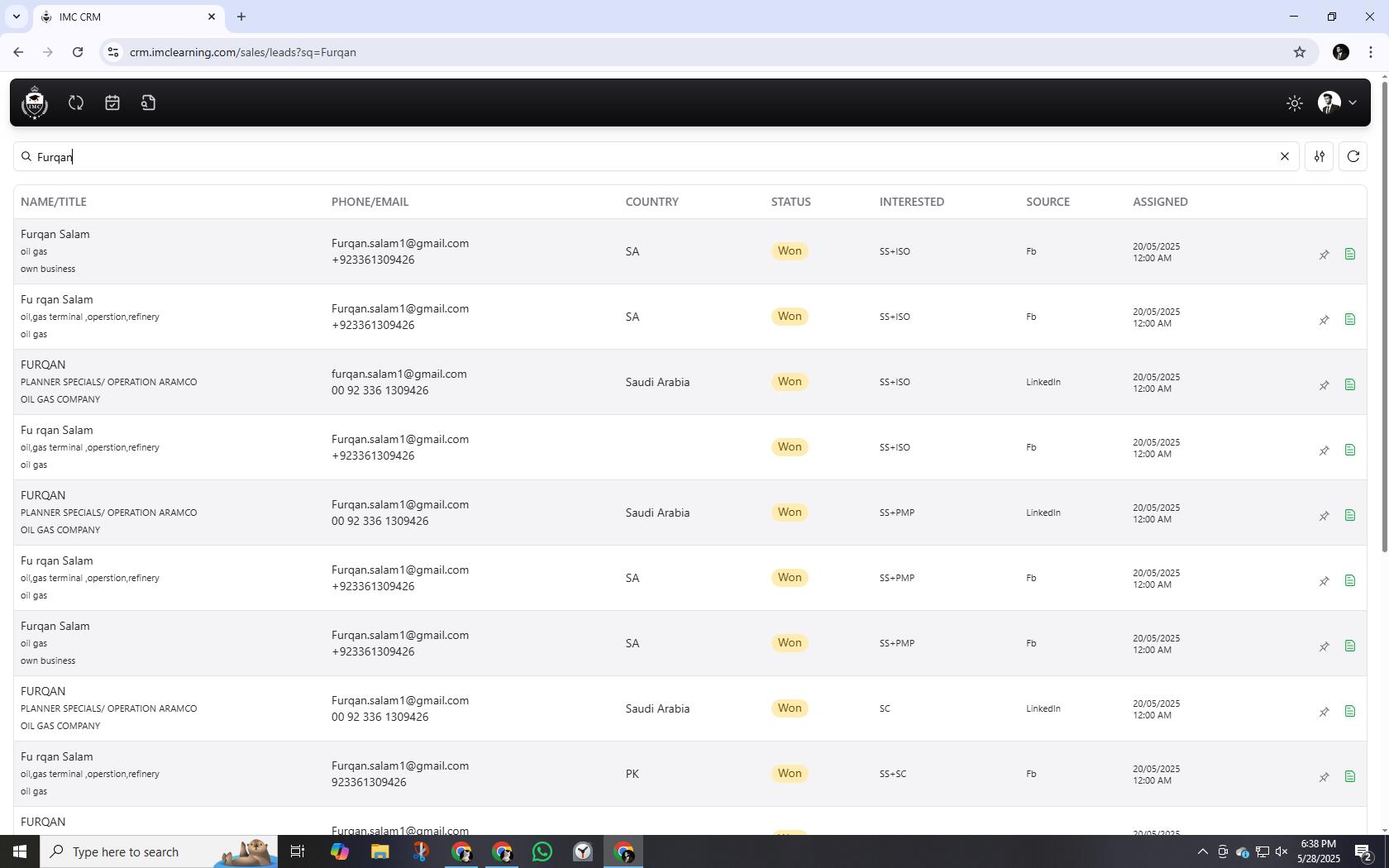
Task: Click the ASSIGNED column header
Action: click(1160, 202)
